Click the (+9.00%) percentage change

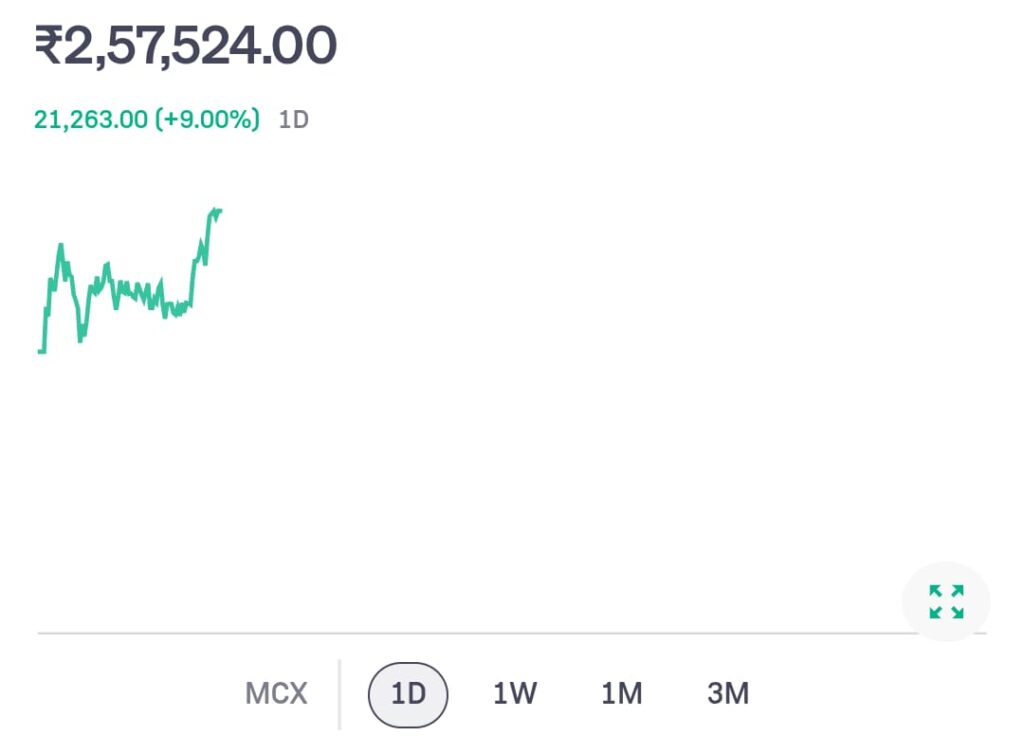point(207,120)
